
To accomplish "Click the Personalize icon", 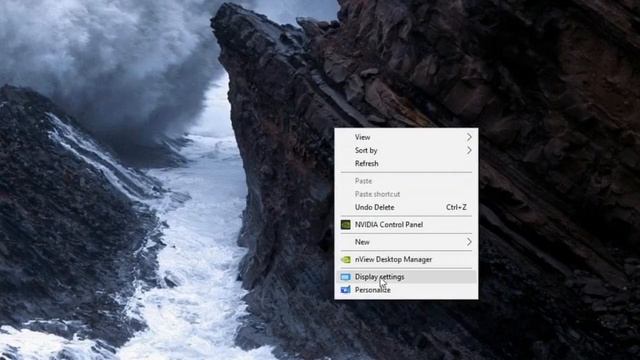I will pyautogui.click(x=345, y=290).
